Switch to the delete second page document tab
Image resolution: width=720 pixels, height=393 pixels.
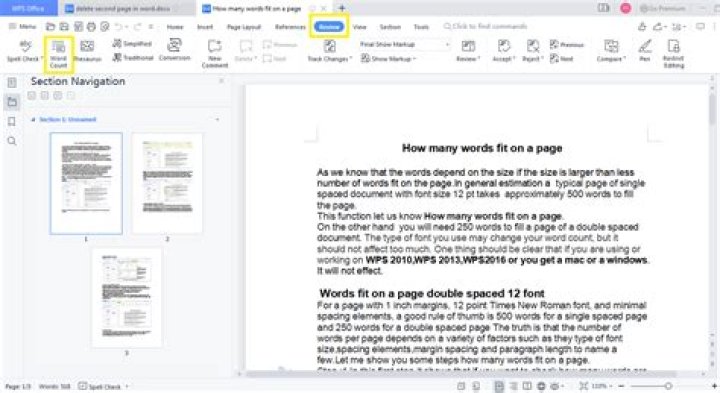124,8
